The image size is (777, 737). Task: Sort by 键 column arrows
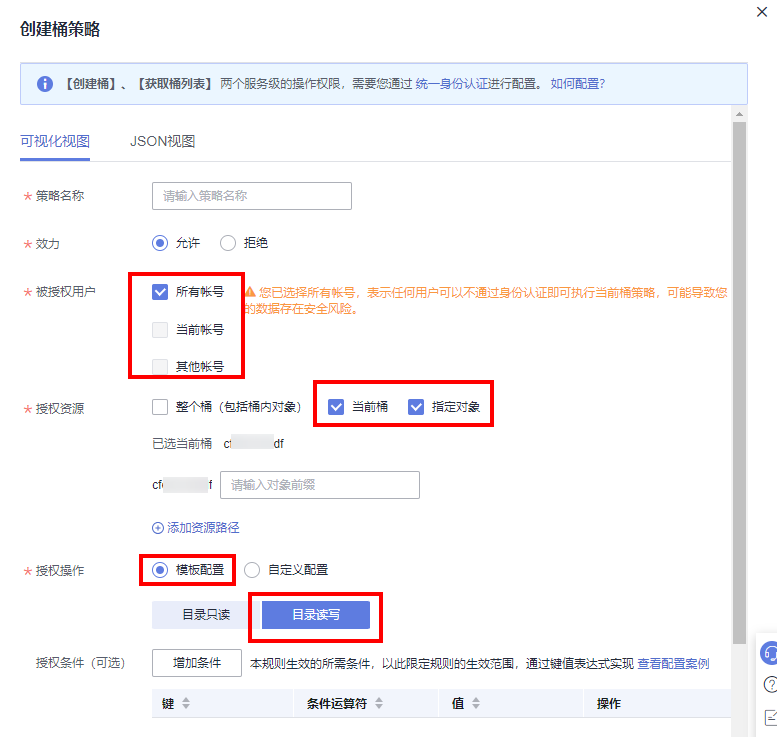[x=186, y=703]
